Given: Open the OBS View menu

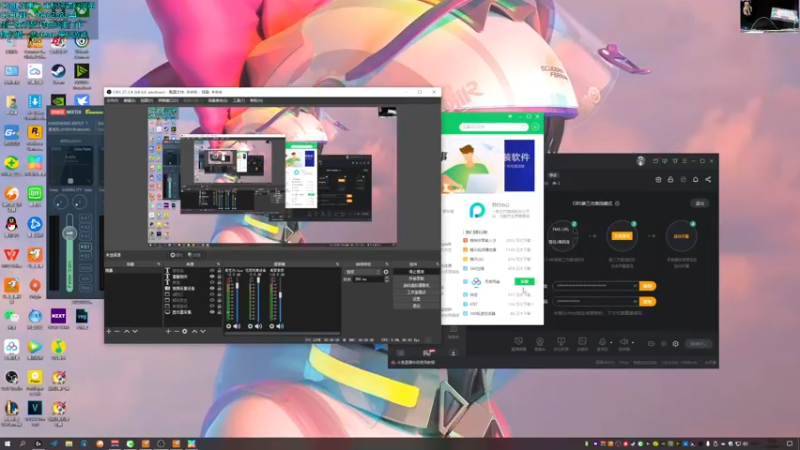Looking at the screenshot, I should pos(146,101).
